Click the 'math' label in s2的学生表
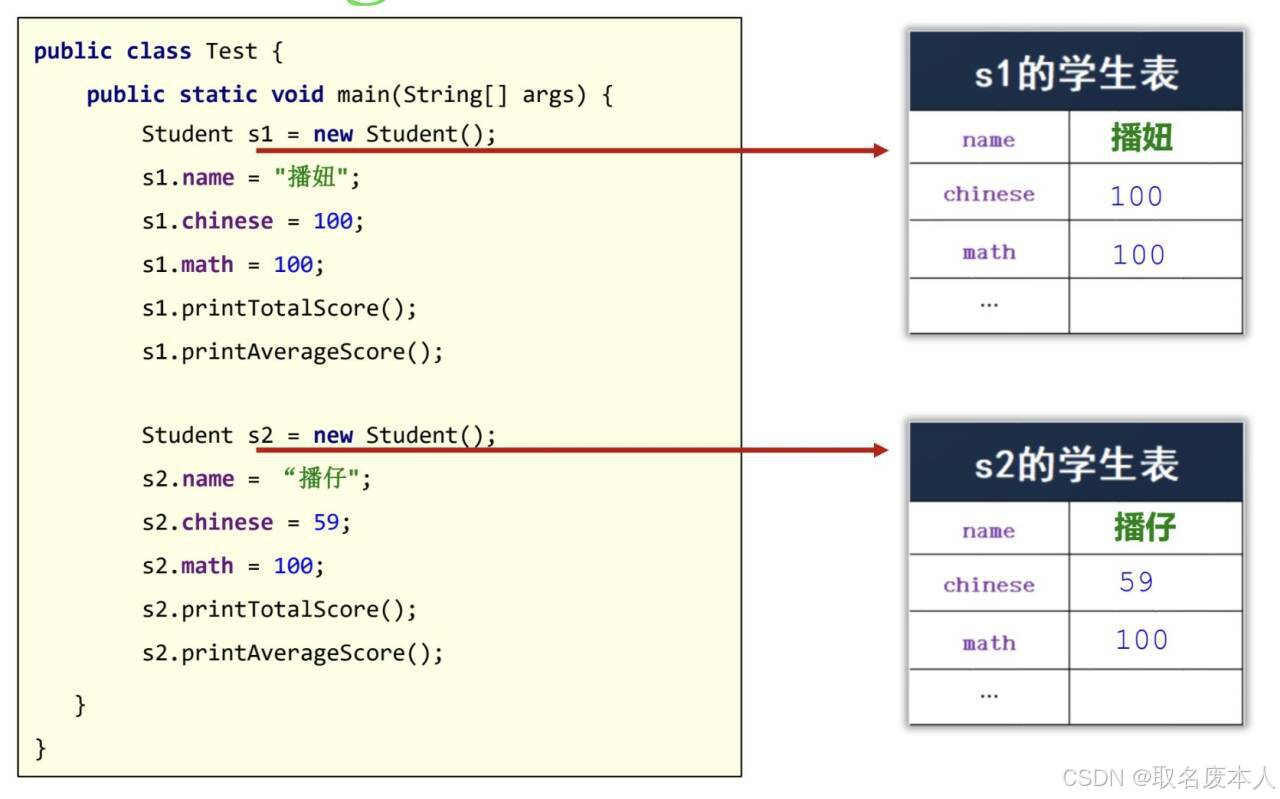Image resolution: width=1280 pixels, height=799 pixels. coord(989,642)
